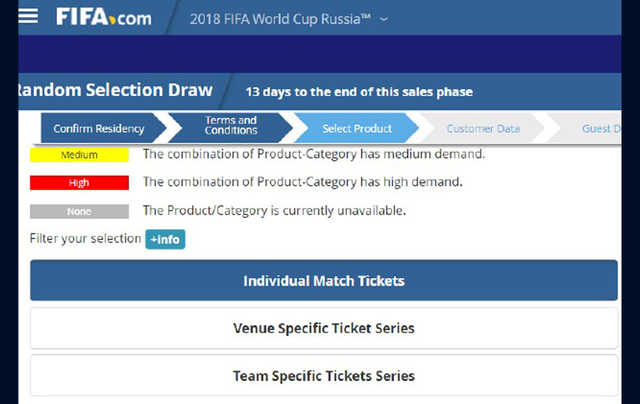Select the Terms and Conditions step
The height and width of the screenshot is (404, 640).
point(231,126)
